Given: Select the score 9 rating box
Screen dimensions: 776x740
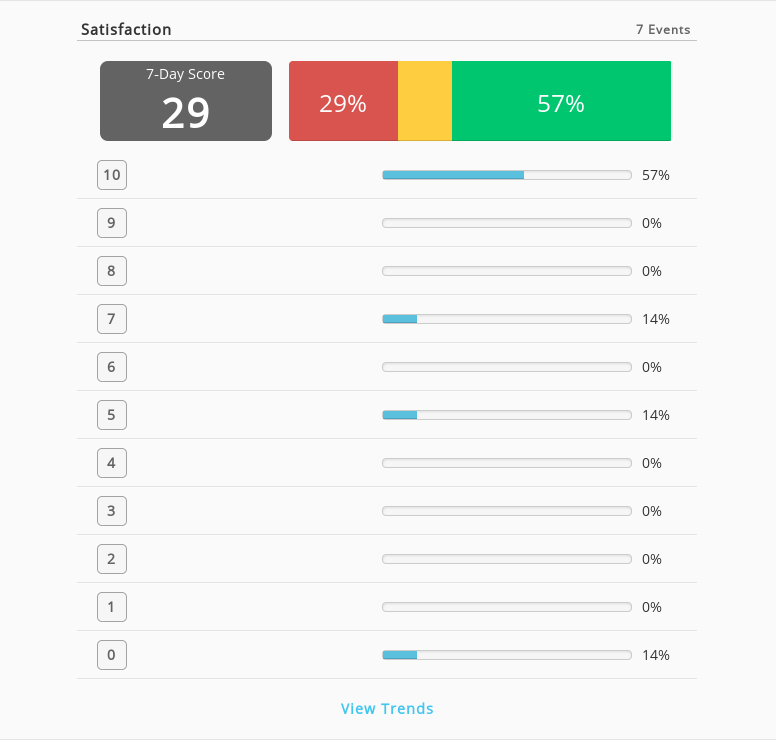Looking at the screenshot, I should 112,223.
